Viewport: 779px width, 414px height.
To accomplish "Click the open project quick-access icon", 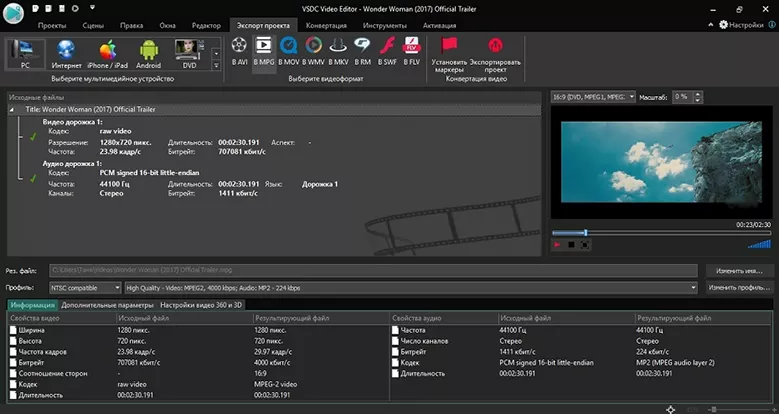I will coord(49,8).
